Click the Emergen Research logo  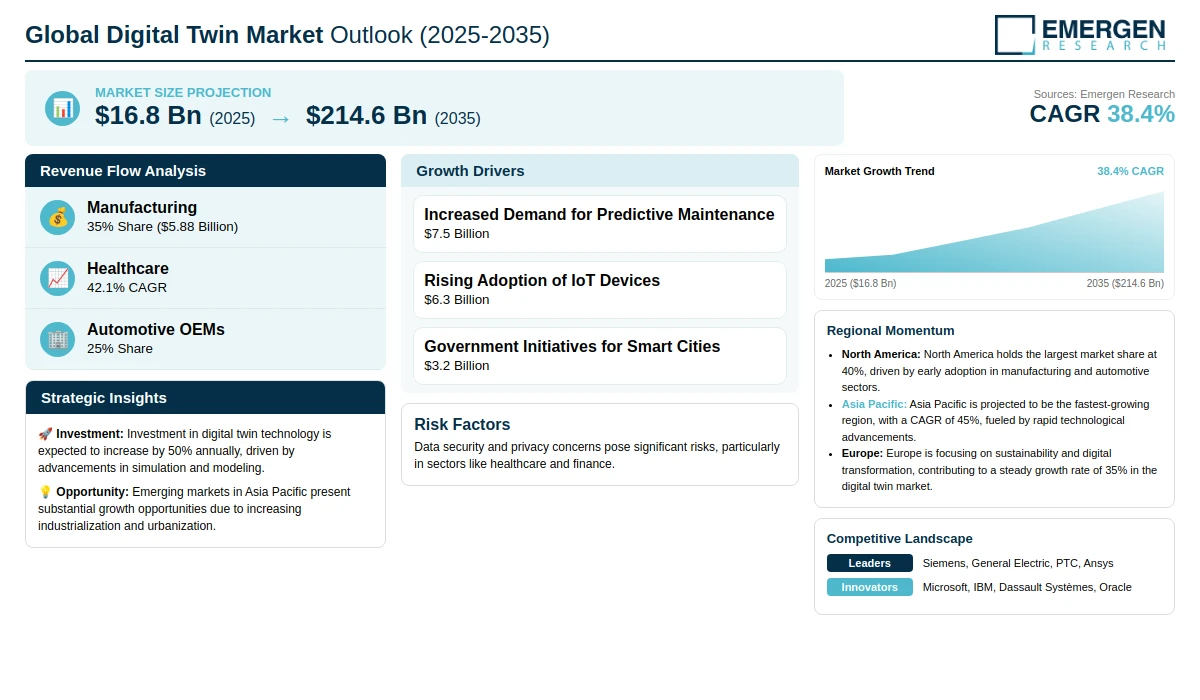(1080, 34)
